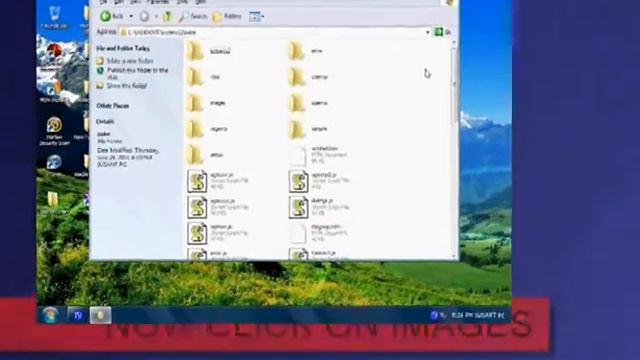
Task: Open the Forward button history dropdown arrow
Action: tap(156, 16)
